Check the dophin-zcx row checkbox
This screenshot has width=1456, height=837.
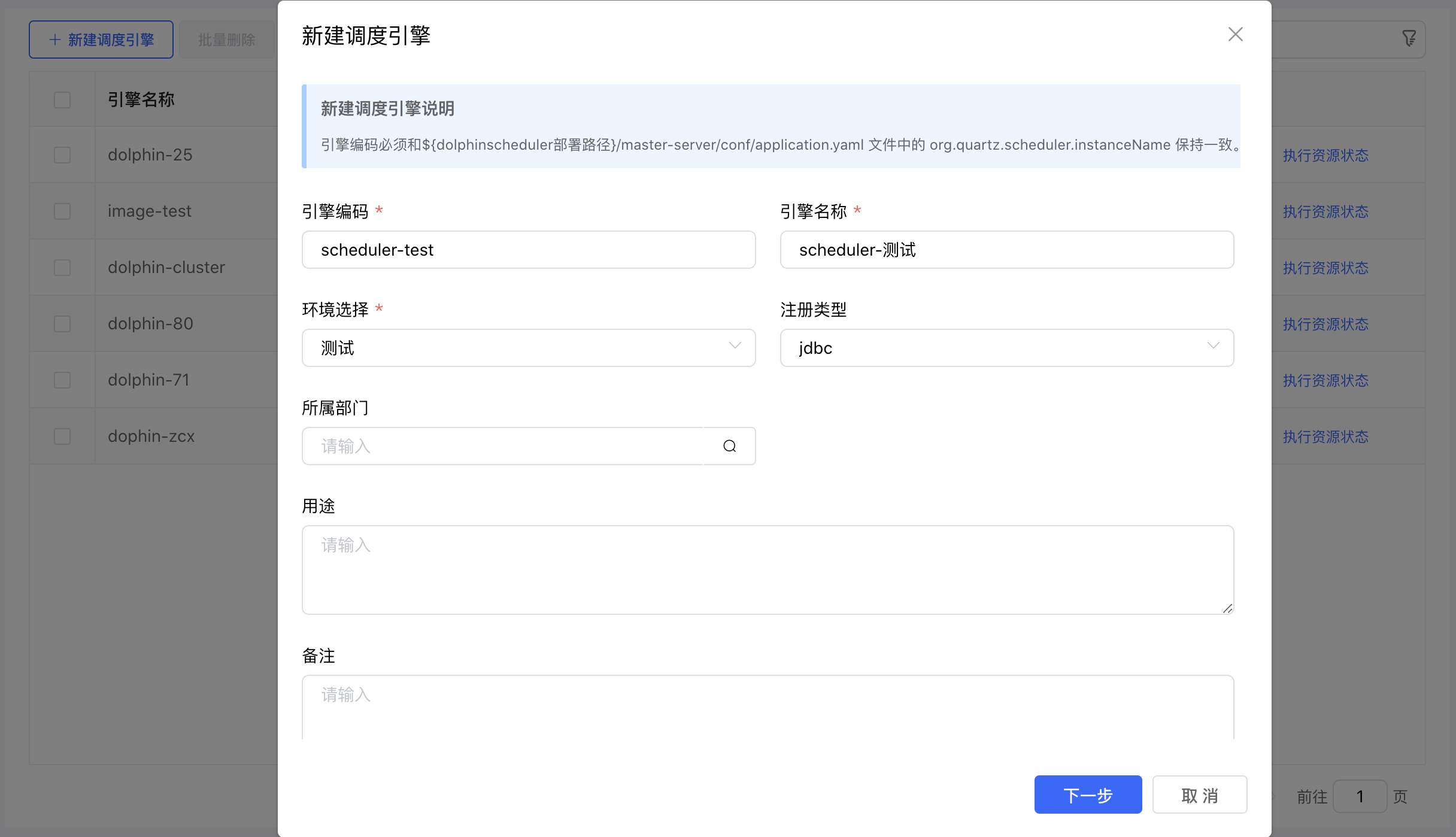click(x=62, y=436)
